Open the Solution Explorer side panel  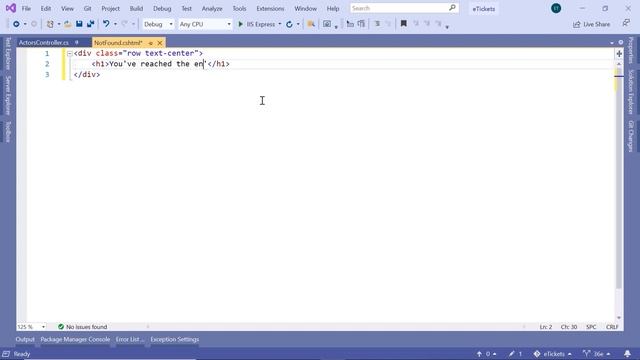(x=631, y=92)
